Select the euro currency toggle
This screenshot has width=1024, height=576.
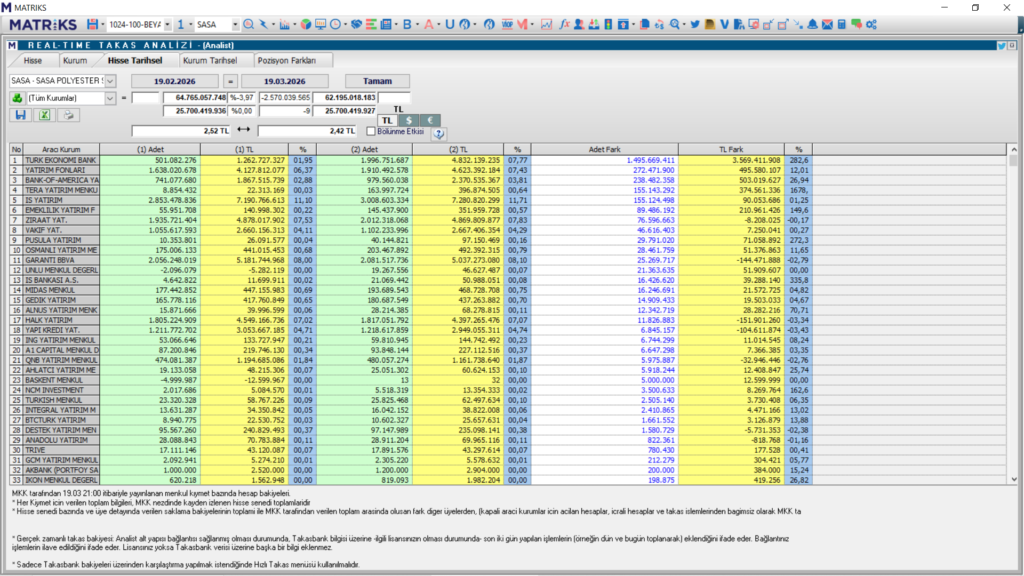click(x=430, y=120)
